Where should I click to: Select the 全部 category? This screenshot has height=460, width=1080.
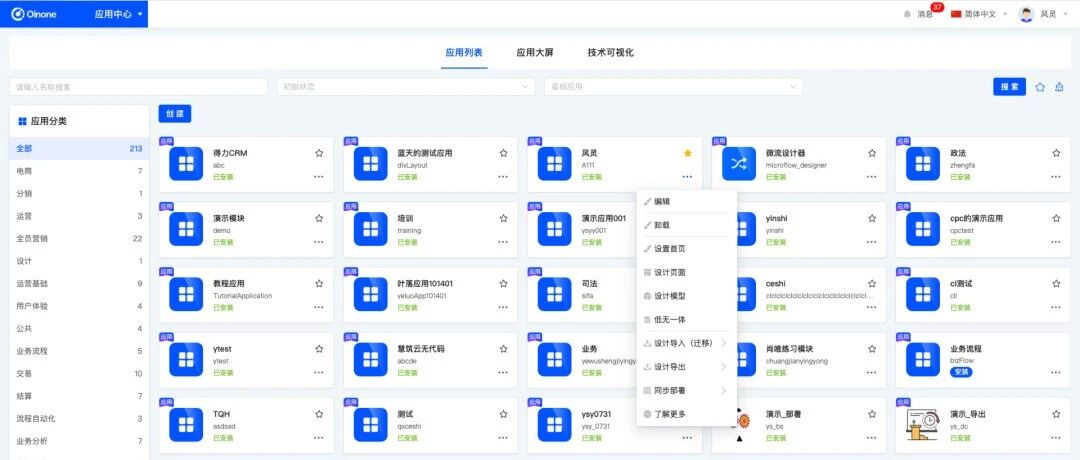point(79,148)
